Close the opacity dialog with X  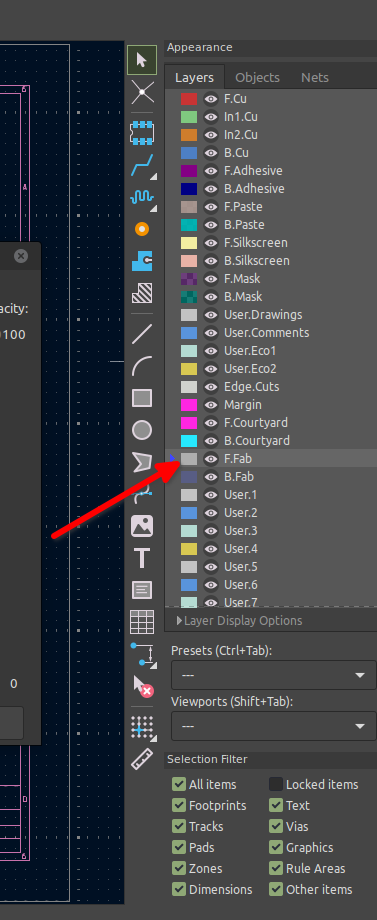pyautogui.click(x=21, y=256)
